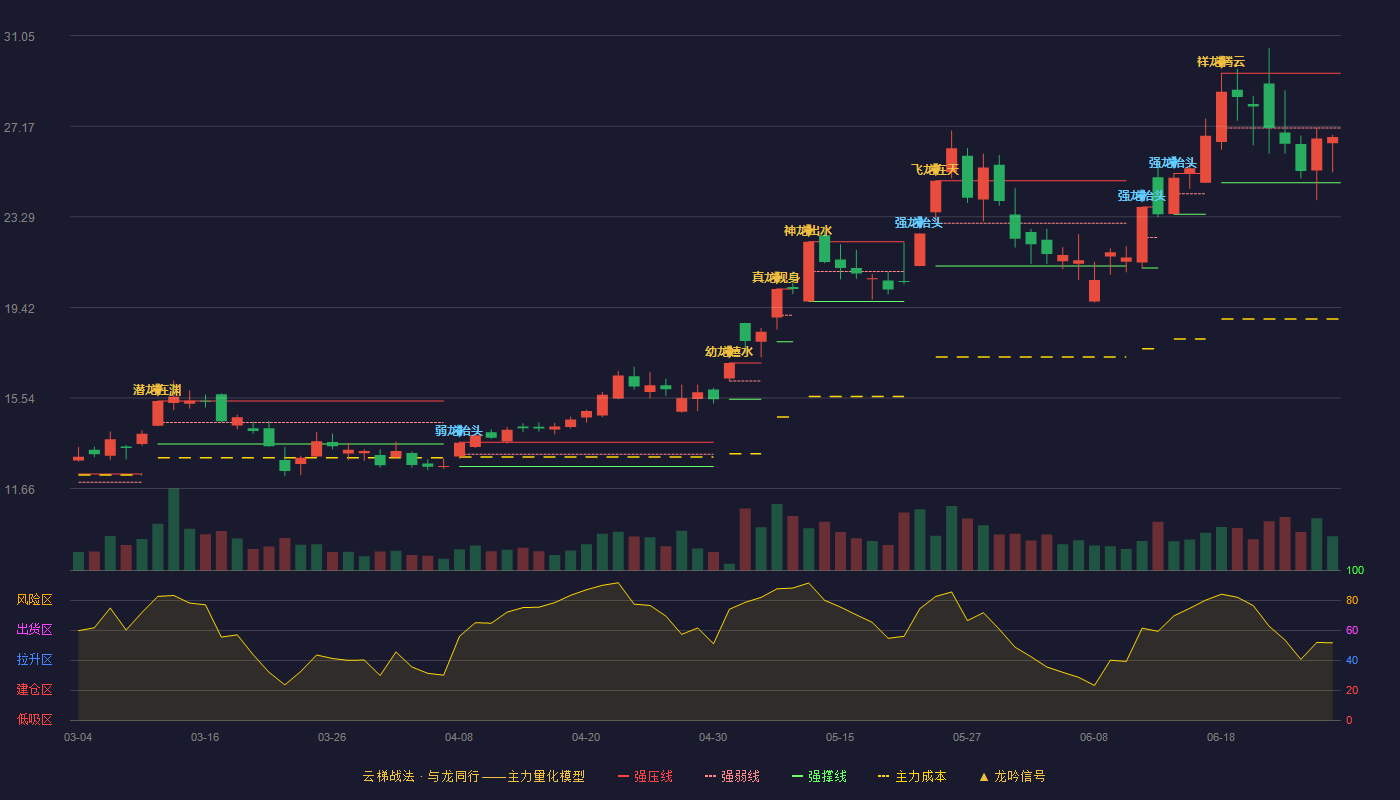Click the 80 value on indicator axis
Screen dimensions: 1400x800
click(x=1352, y=601)
